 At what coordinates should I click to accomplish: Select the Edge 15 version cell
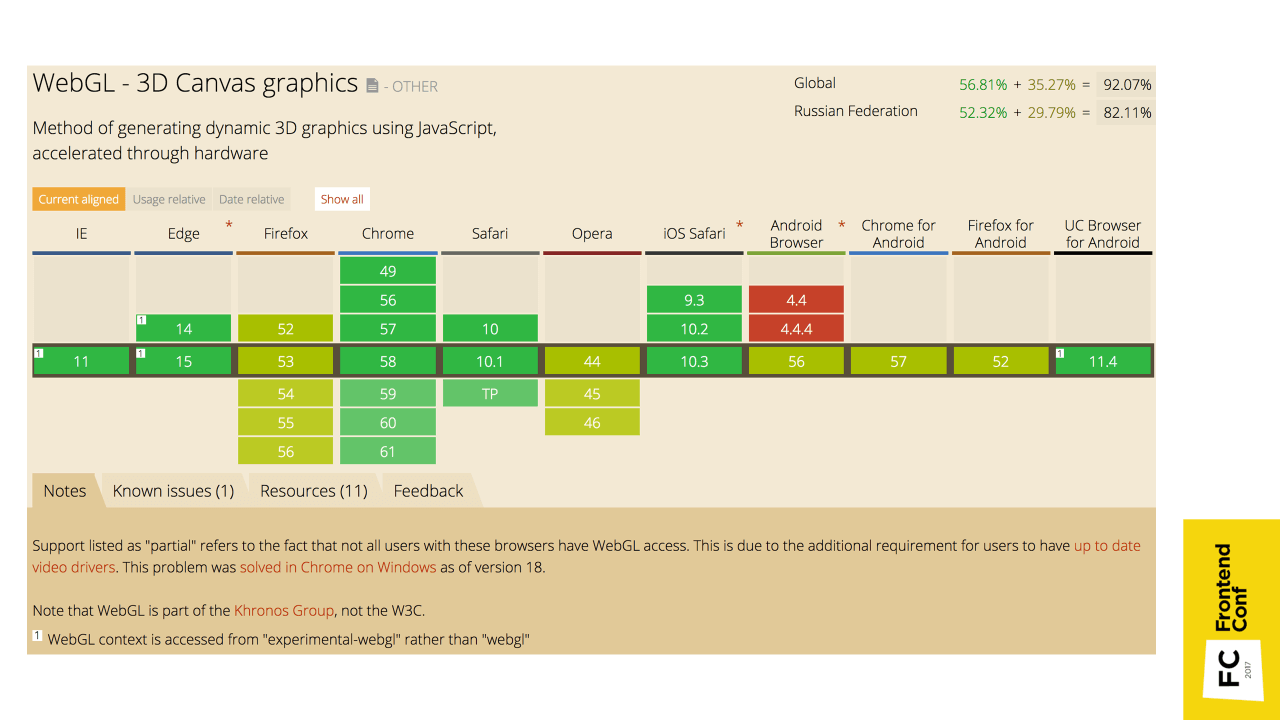tap(184, 361)
